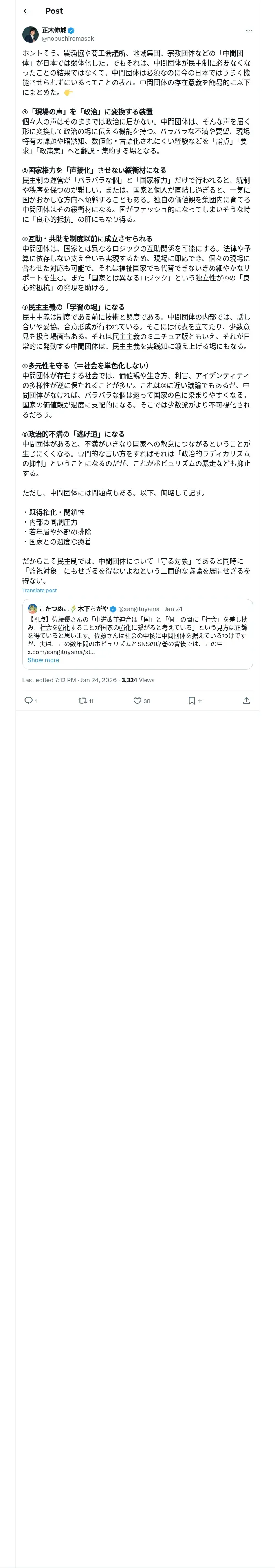275x1568 pixels.
Task: Click the back arrow icon
Action: click(27, 11)
